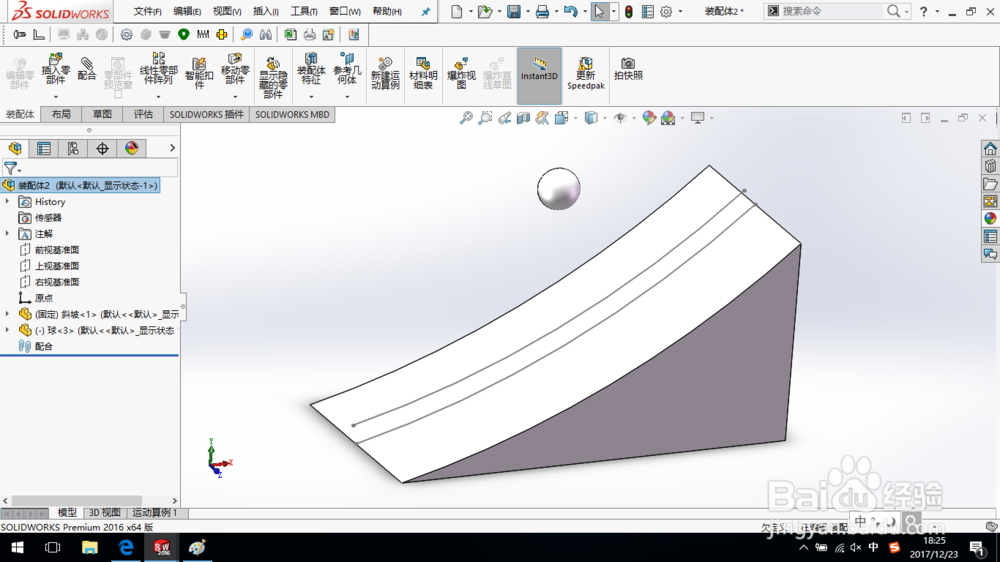
Task: Open Linear Component Pattern (线性零部件阵列)
Action: pos(158,70)
